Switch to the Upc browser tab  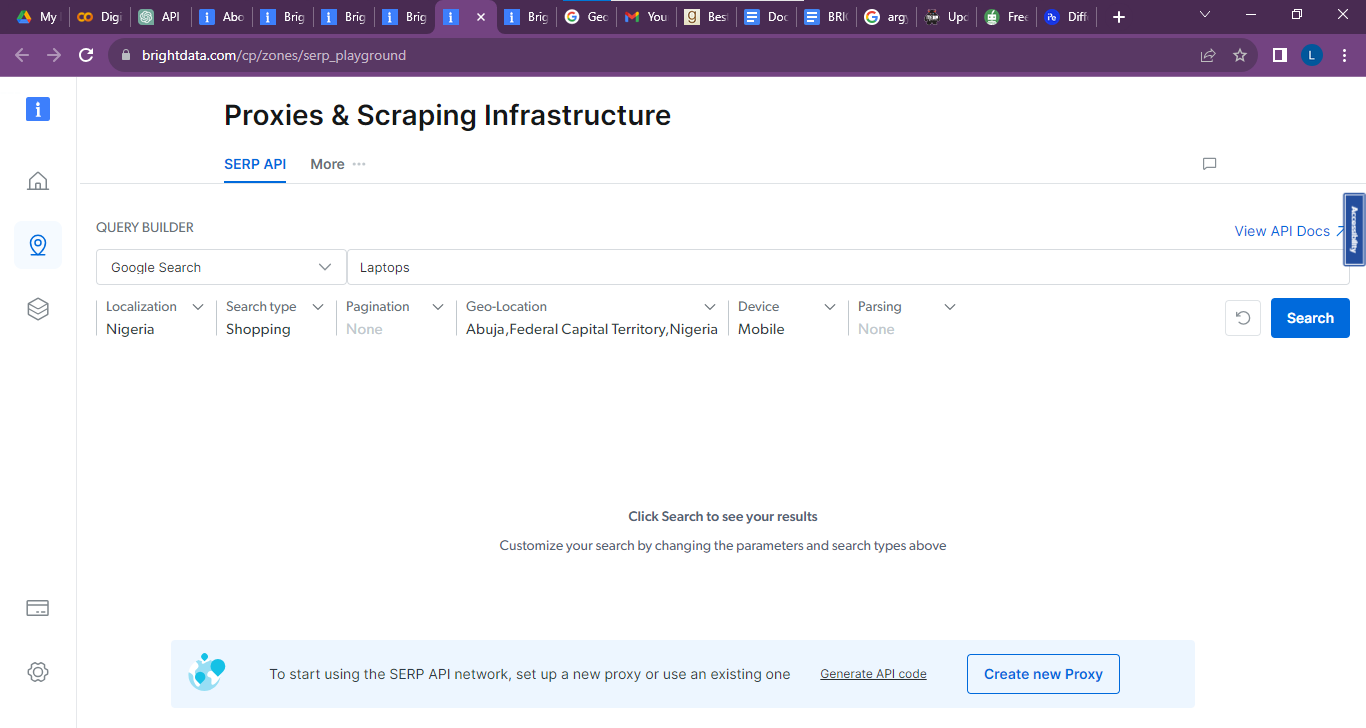click(x=946, y=17)
